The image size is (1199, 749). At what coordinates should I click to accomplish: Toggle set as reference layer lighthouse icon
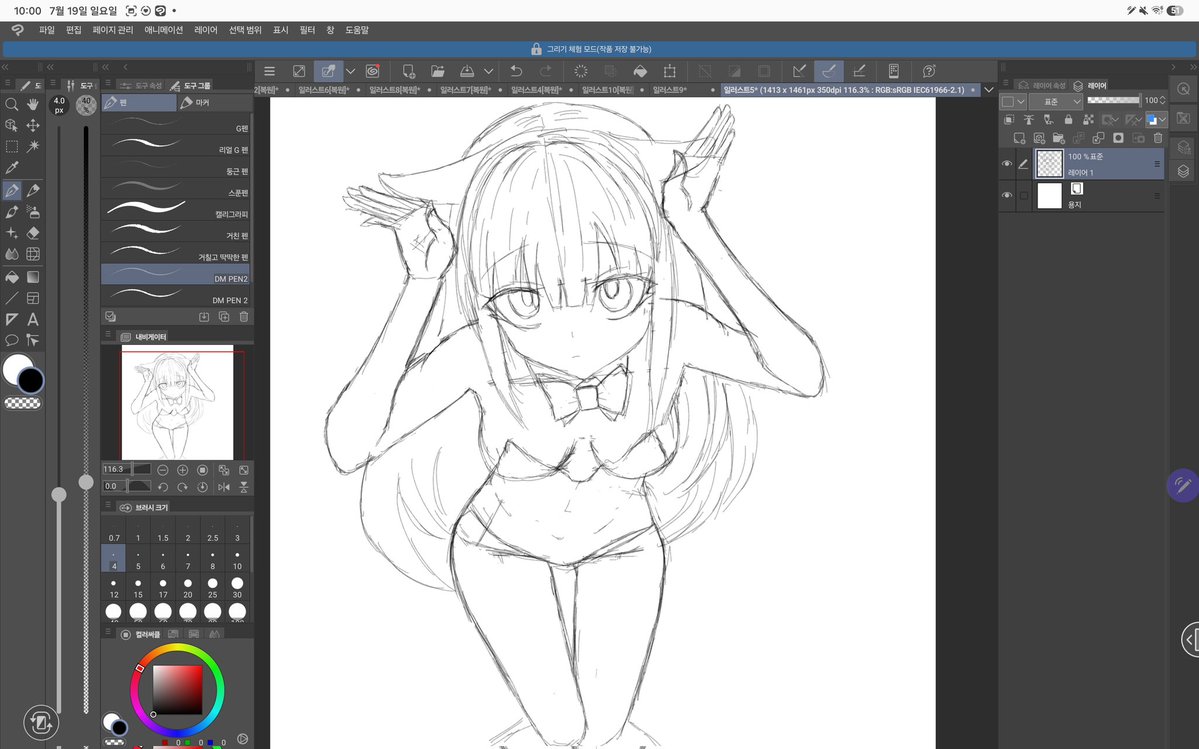pyautogui.click(x=1028, y=119)
